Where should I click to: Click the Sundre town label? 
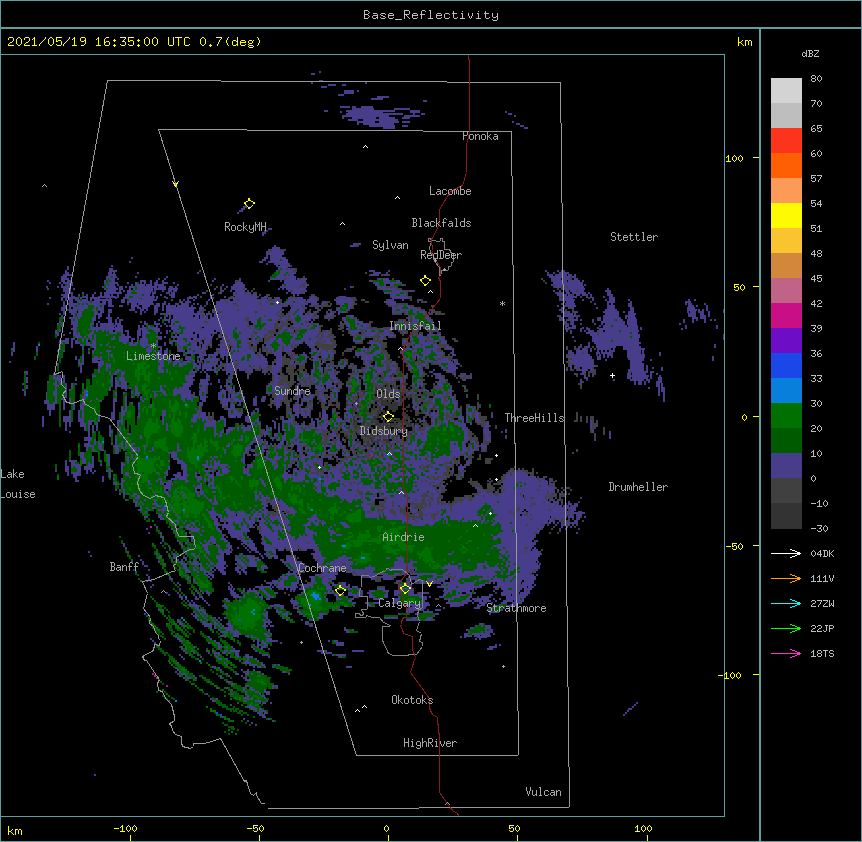[292, 391]
